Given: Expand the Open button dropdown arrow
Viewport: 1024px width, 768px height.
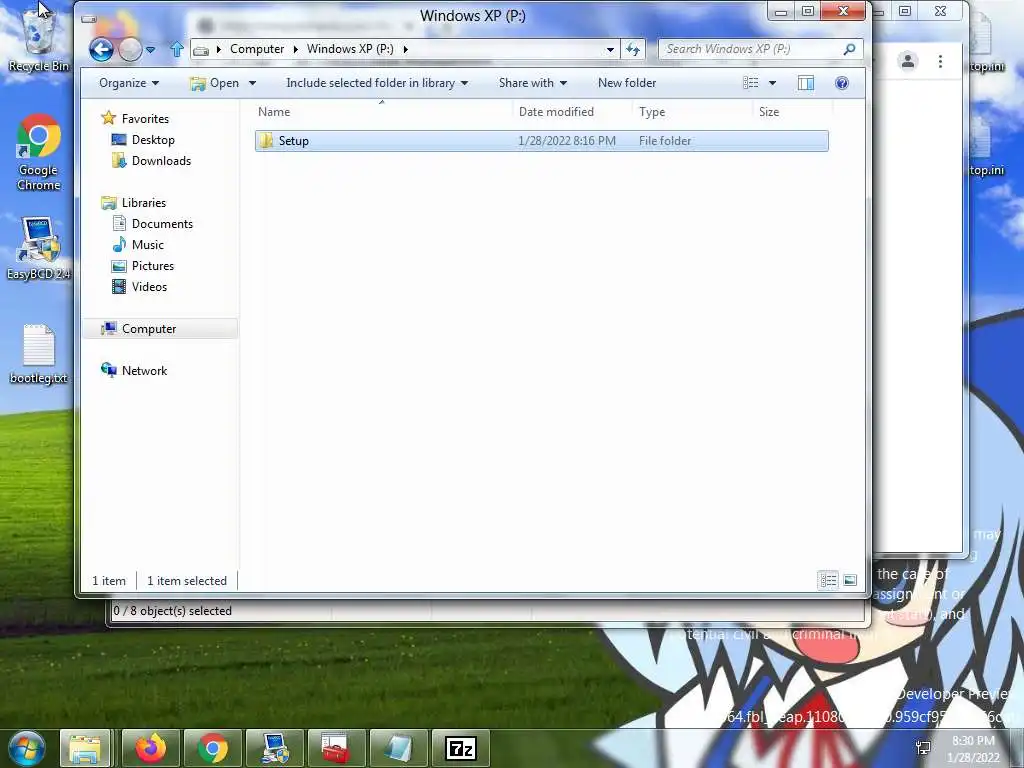Looking at the screenshot, I should [x=252, y=83].
